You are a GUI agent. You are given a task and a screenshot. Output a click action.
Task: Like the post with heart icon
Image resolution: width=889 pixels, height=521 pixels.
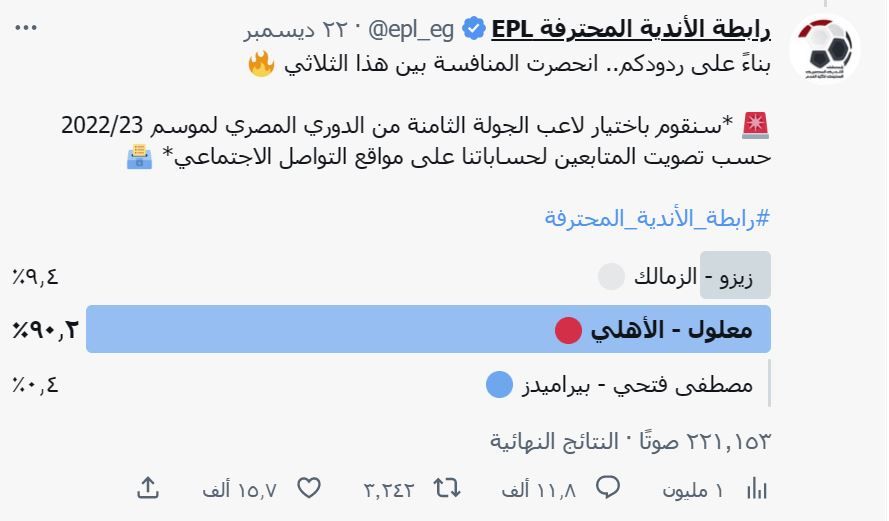[x=309, y=488]
